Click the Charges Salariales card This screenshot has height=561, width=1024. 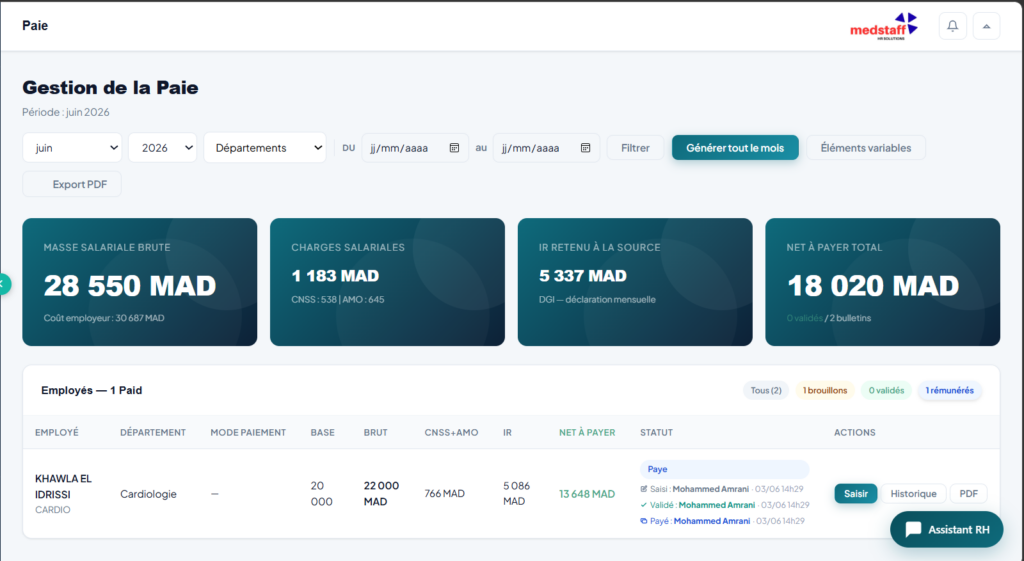point(387,282)
